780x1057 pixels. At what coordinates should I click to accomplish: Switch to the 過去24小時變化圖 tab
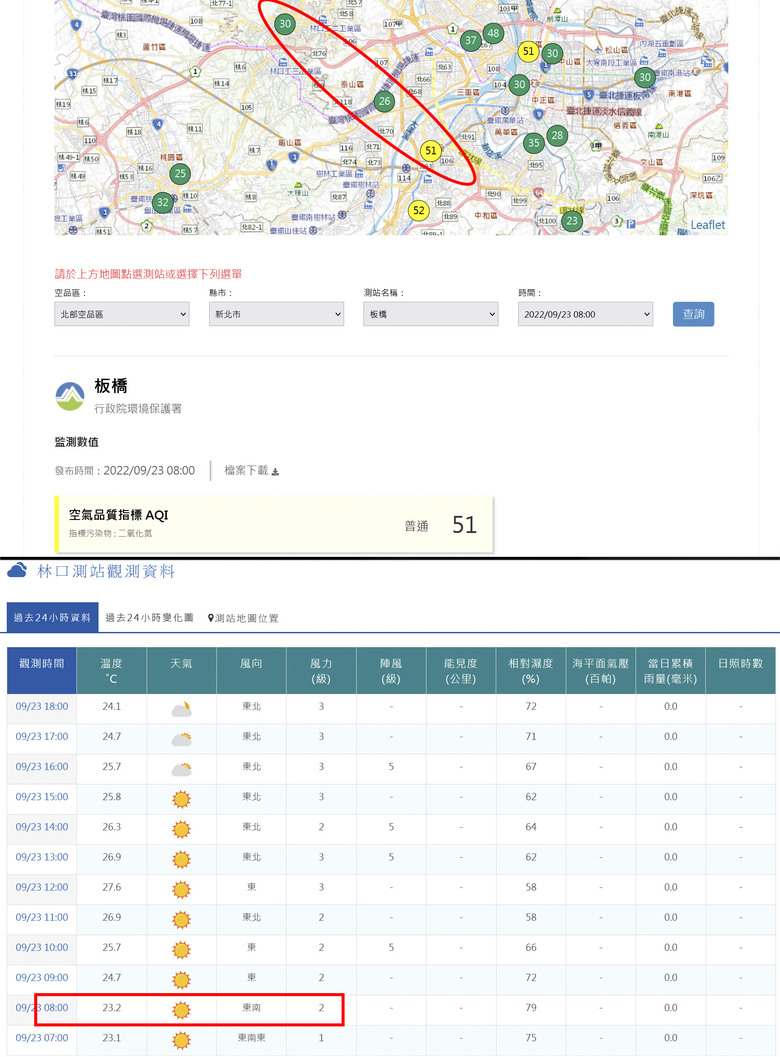pos(150,617)
